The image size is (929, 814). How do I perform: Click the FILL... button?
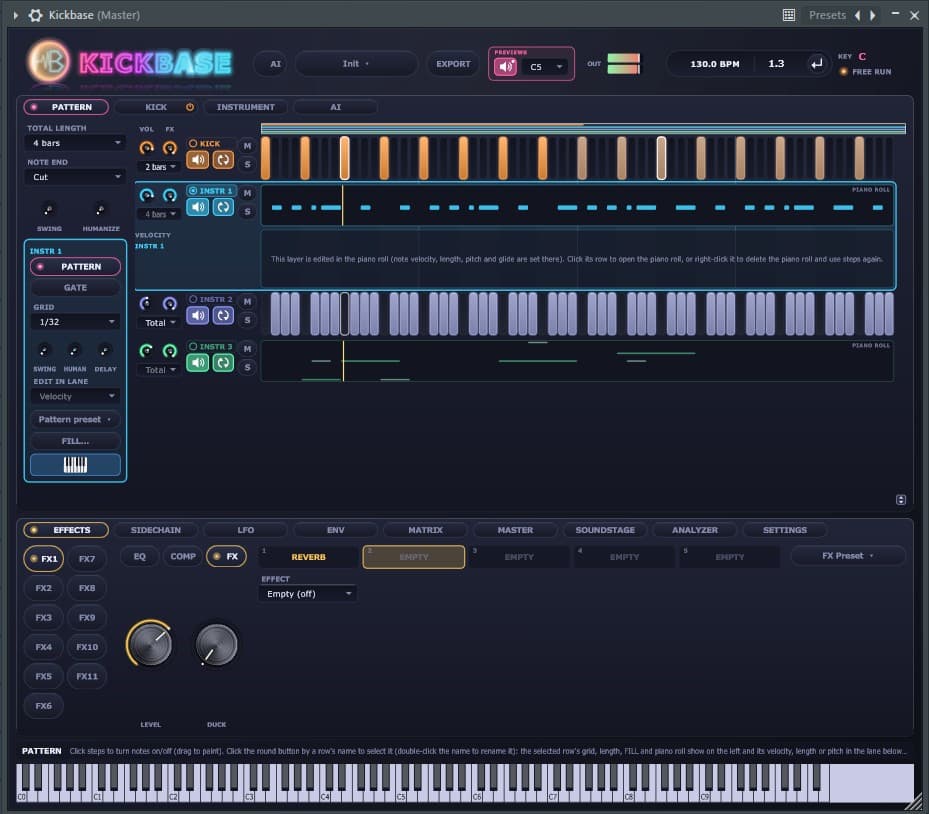coord(75,441)
